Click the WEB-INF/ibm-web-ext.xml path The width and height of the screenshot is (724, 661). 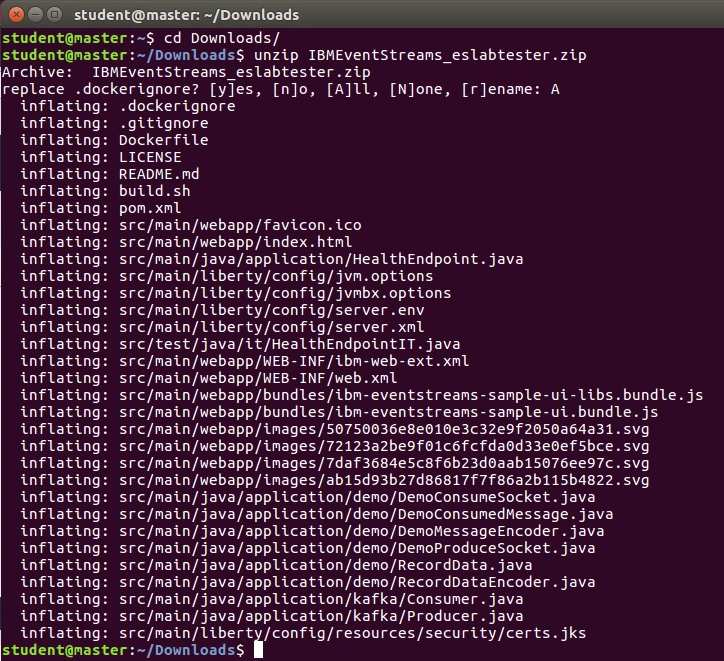tap(294, 361)
